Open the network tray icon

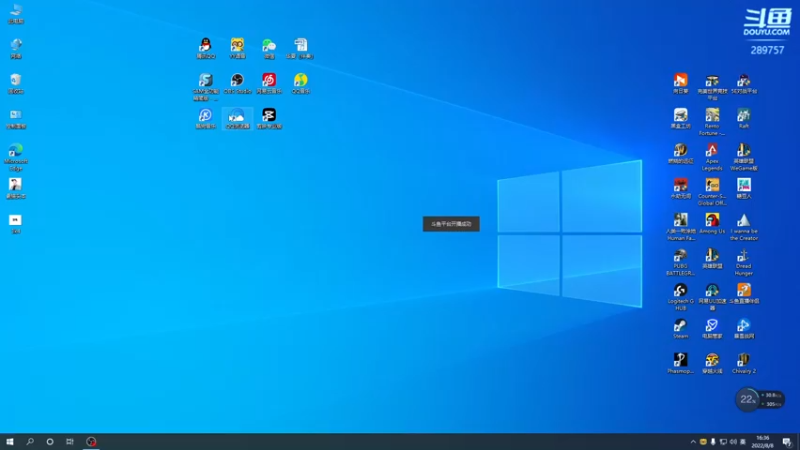[x=723, y=442]
